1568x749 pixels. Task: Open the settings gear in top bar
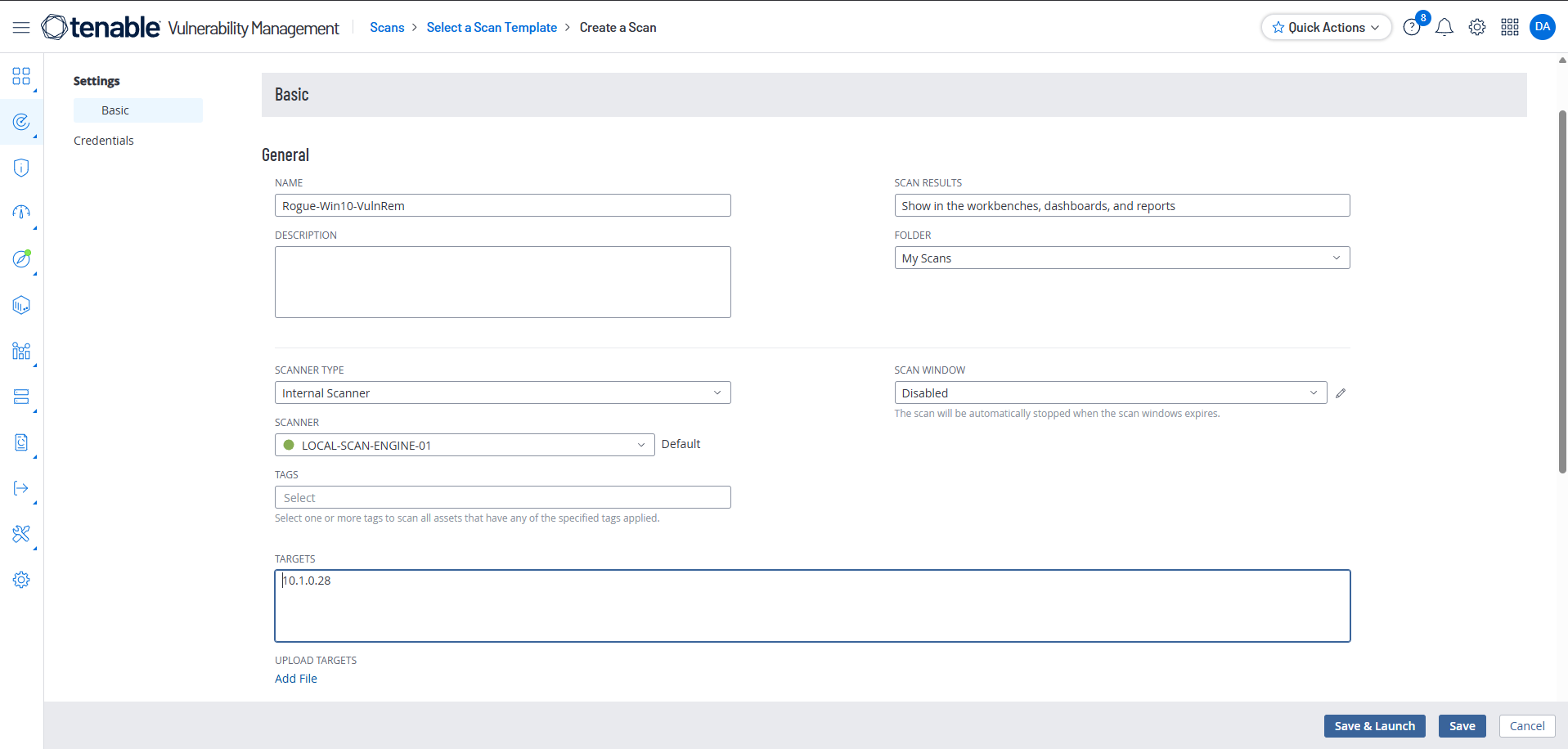pyautogui.click(x=1477, y=28)
